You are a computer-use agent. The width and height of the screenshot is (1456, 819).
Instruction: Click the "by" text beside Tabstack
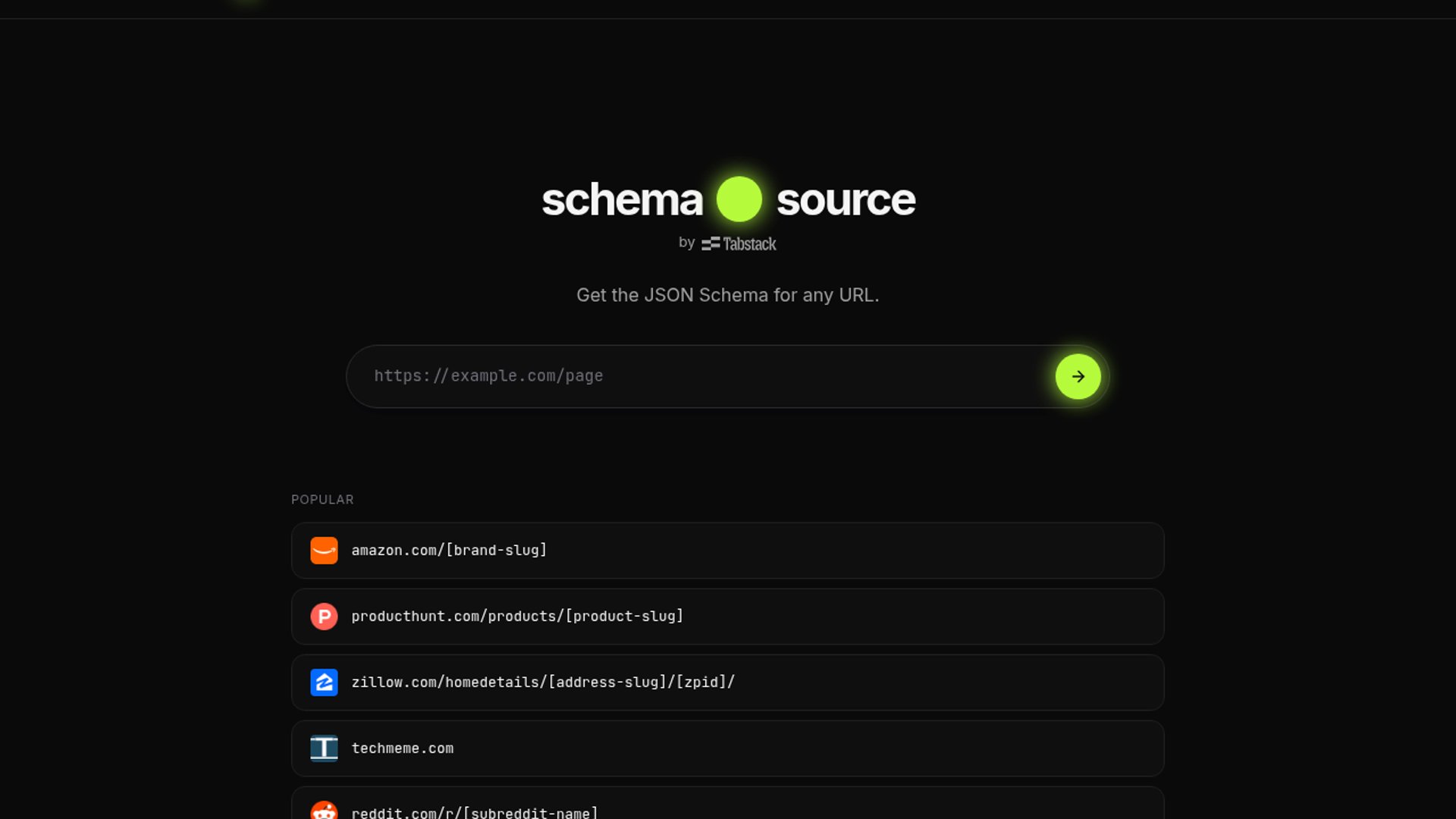tap(687, 243)
